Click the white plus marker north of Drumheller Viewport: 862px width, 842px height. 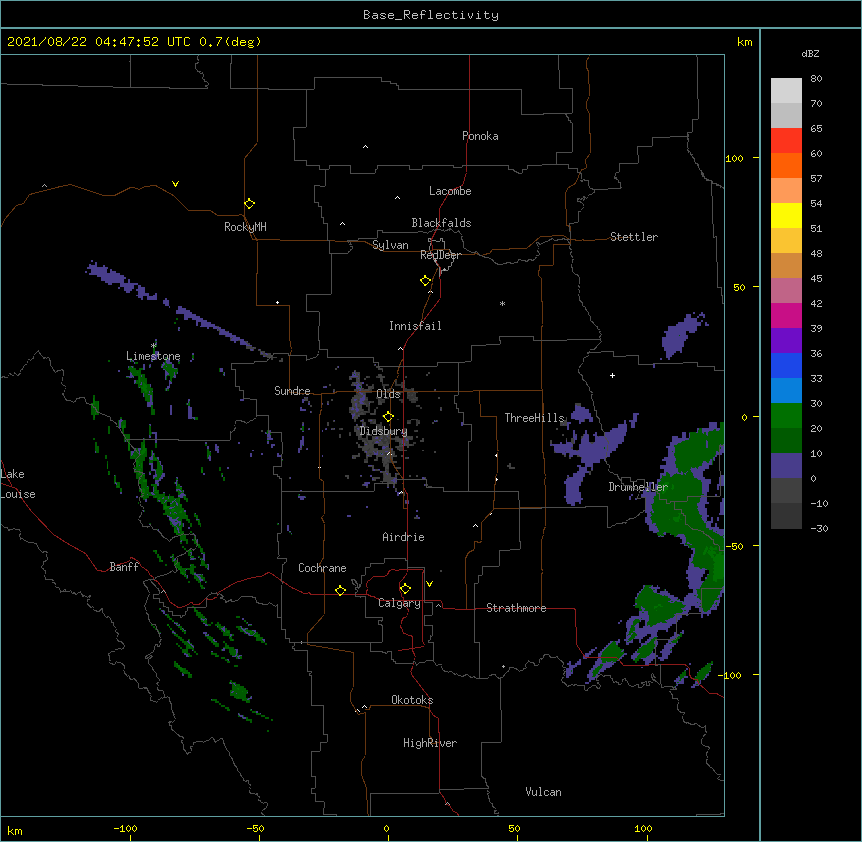(612, 375)
